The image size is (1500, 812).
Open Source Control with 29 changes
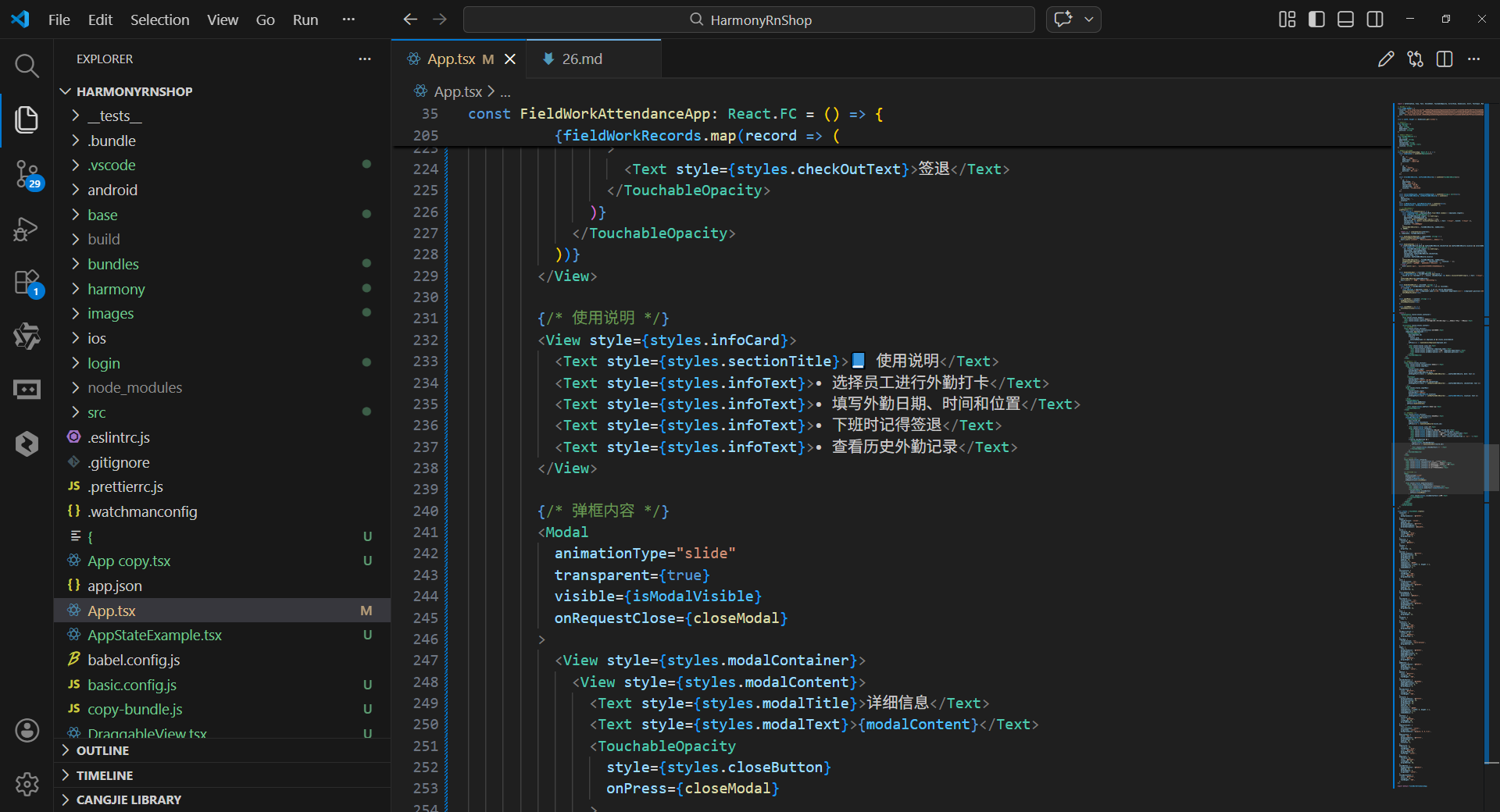[x=27, y=174]
